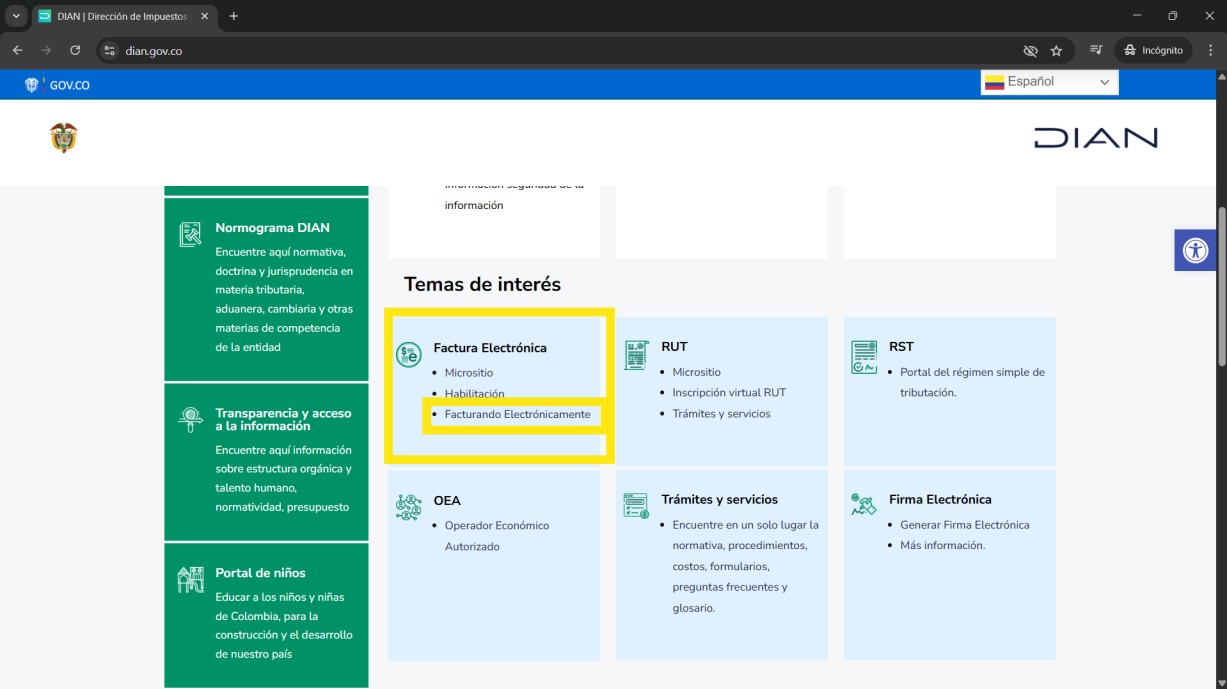Open Factura Electrónica Micrositio link
The height and width of the screenshot is (689, 1227).
coord(469,373)
